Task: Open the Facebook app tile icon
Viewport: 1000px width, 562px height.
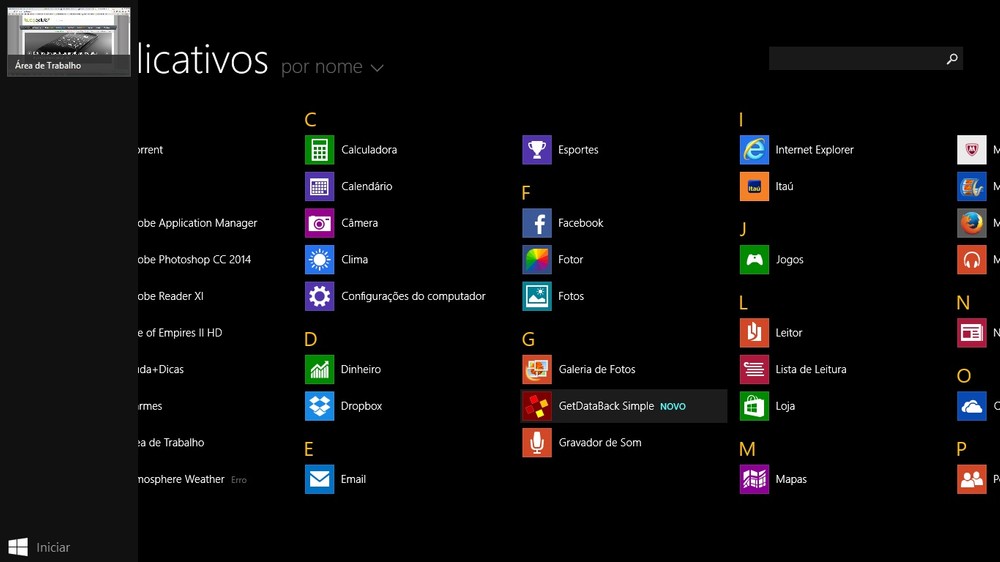Action: point(537,223)
